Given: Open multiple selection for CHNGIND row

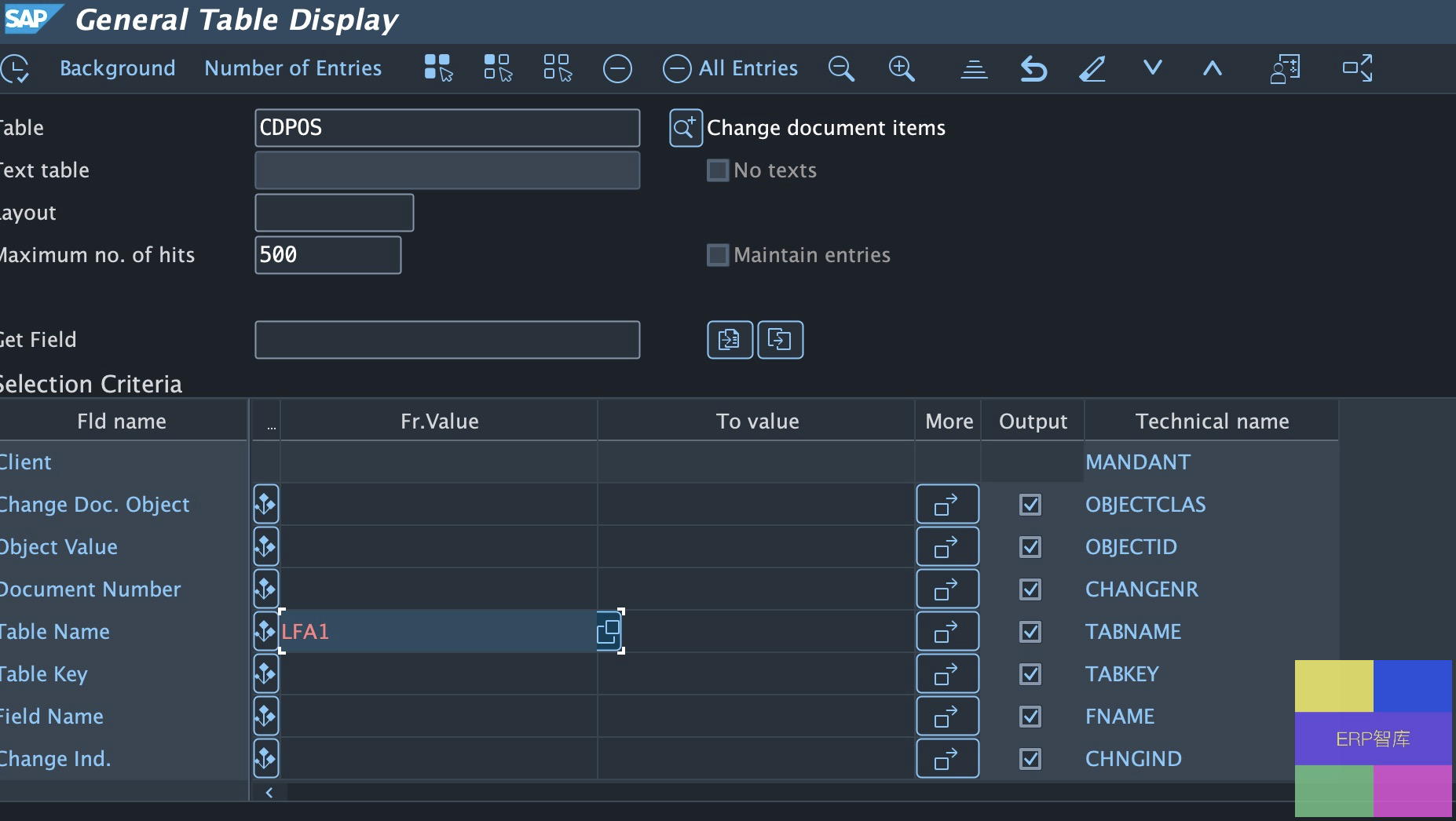Looking at the screenshot, I should (947, 758).
